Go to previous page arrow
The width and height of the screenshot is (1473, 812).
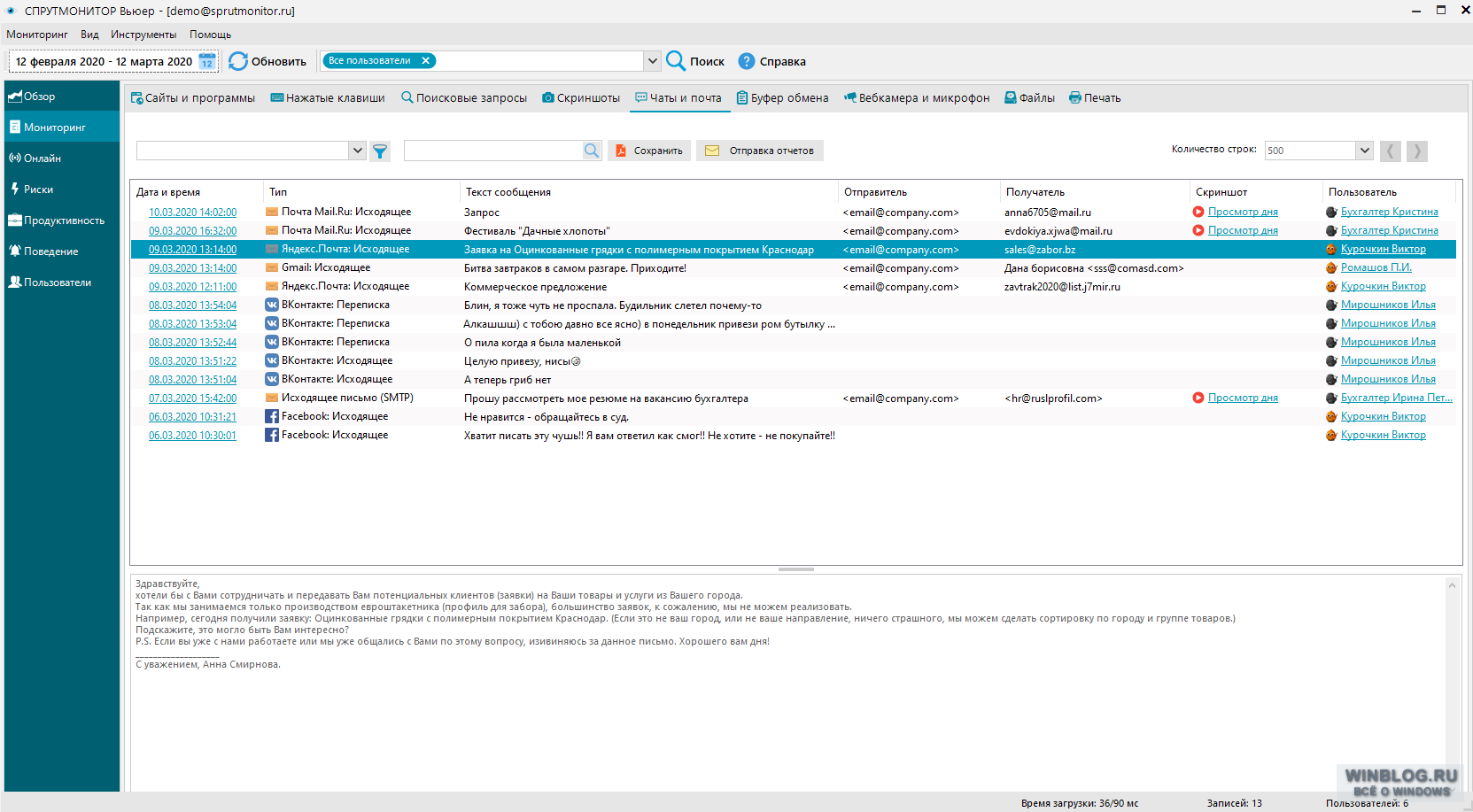pos(1391,151)
